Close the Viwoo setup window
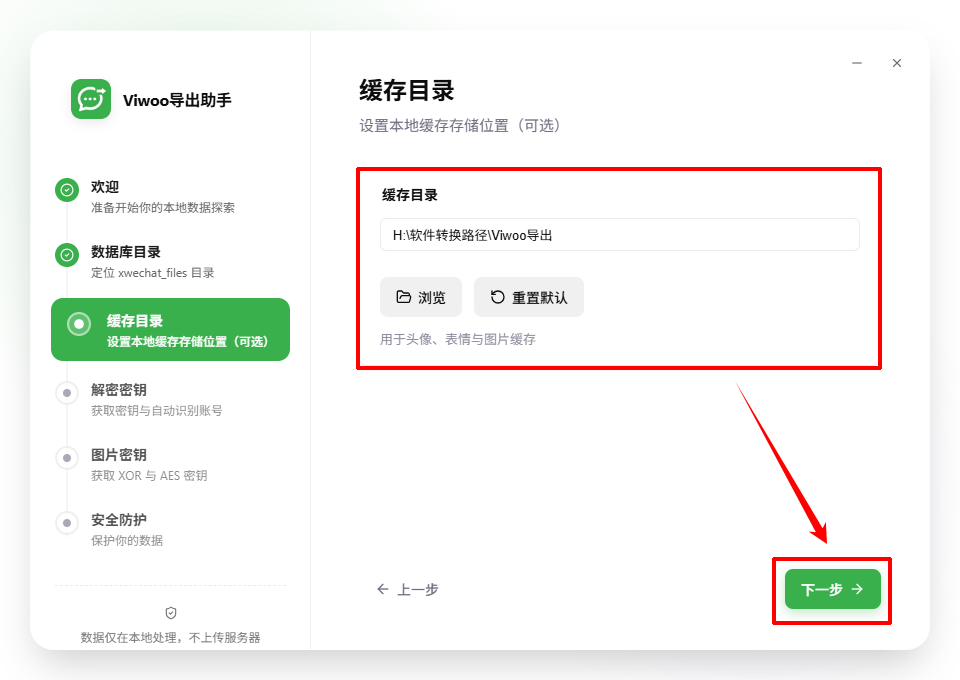This screenshot has height=680, width=960. click(x=896, y=63)
